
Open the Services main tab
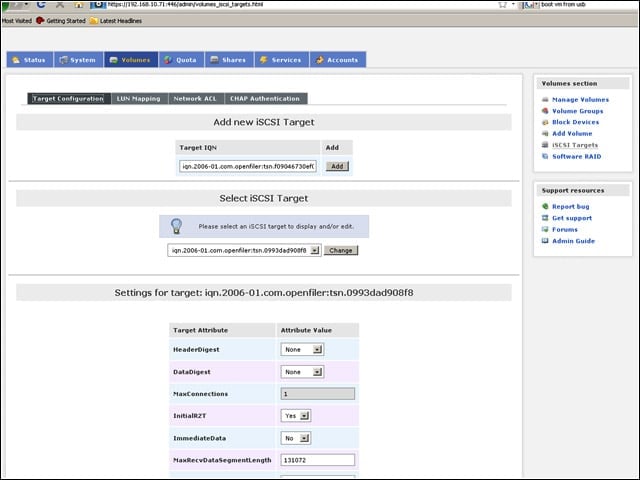(x=282, y=60)
